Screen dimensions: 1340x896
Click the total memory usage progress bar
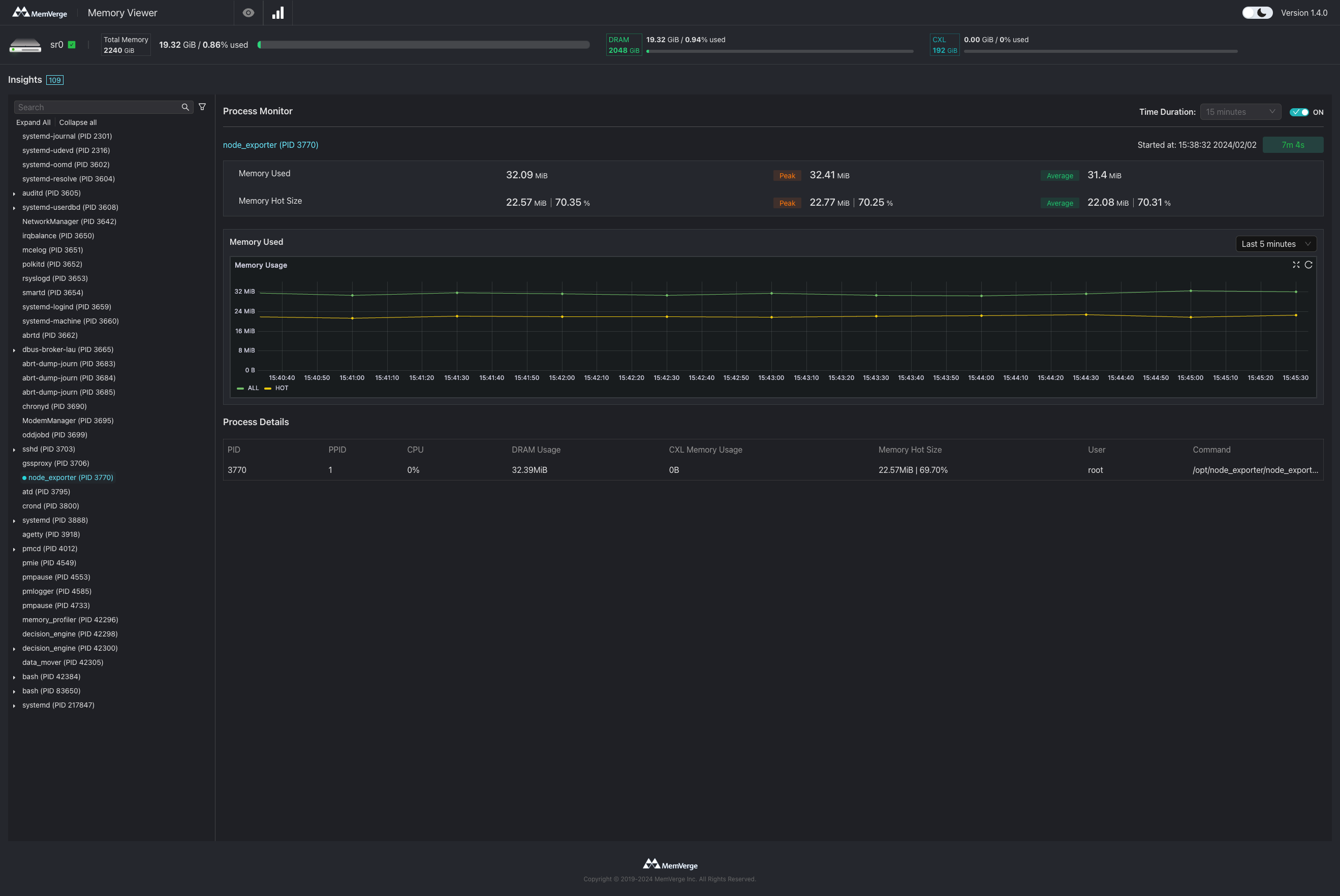[423, 45]
